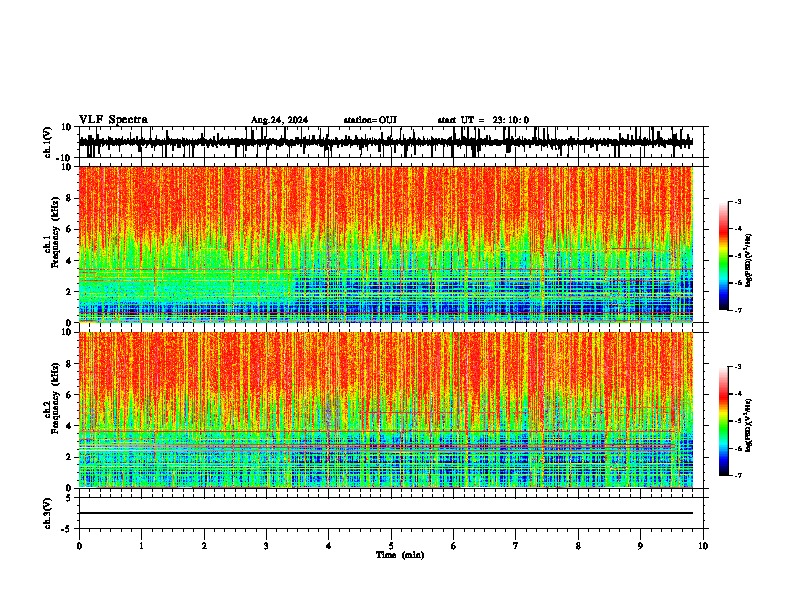Click time axis tick label '9'
The height and width of the screenshot is (612, 792).
pos(640,546)
